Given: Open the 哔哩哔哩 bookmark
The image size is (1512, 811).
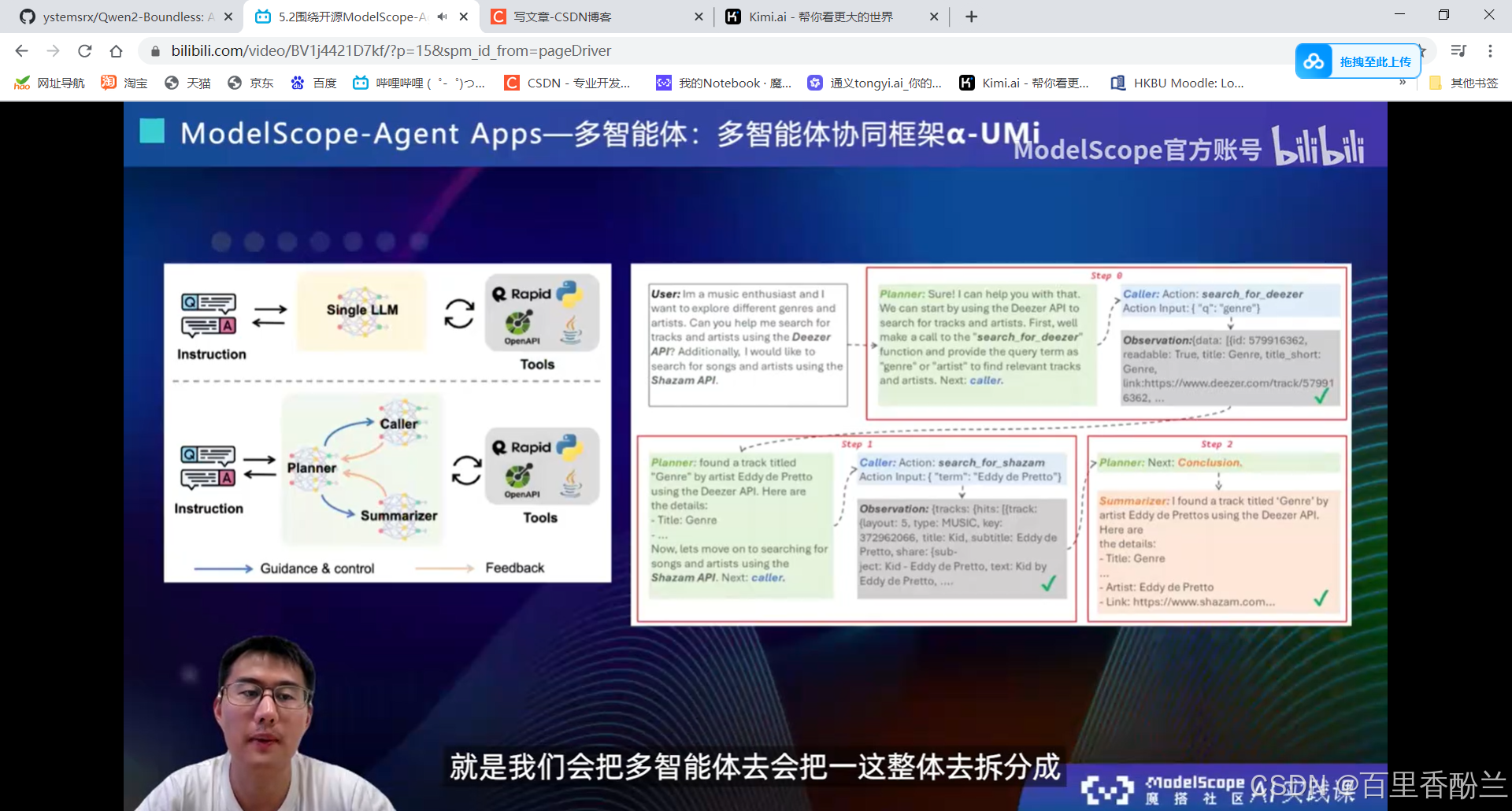Looking at the screenshot, I should [x=419, y=83].
